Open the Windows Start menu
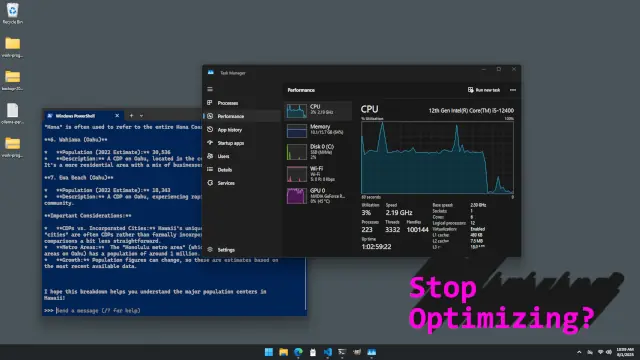 (x=269, y=352)
